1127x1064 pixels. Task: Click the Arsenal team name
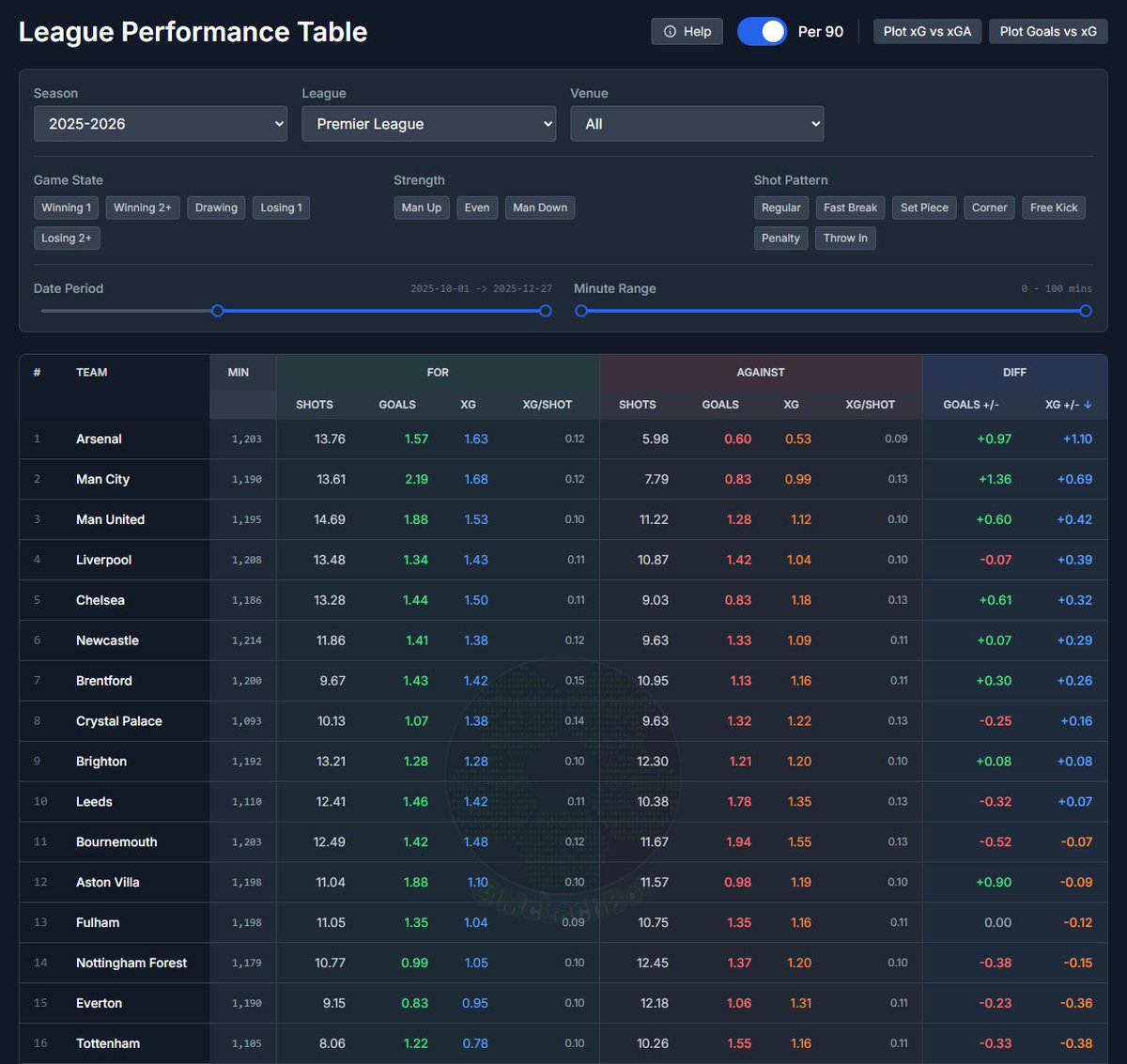[99, 439]
